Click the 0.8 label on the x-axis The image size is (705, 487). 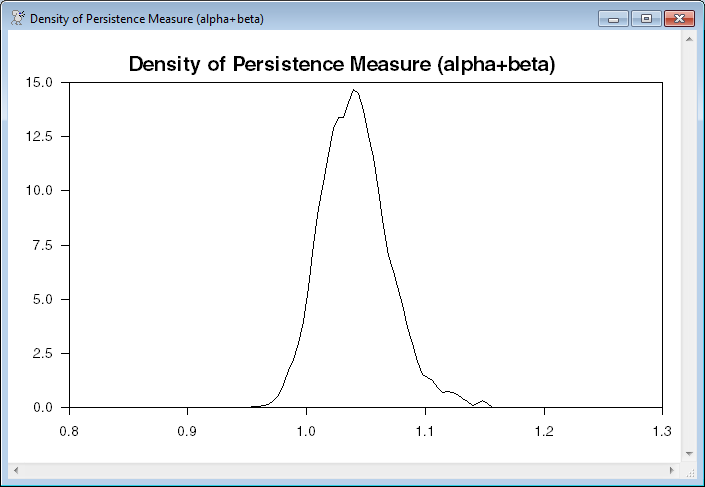click(69, 430)
